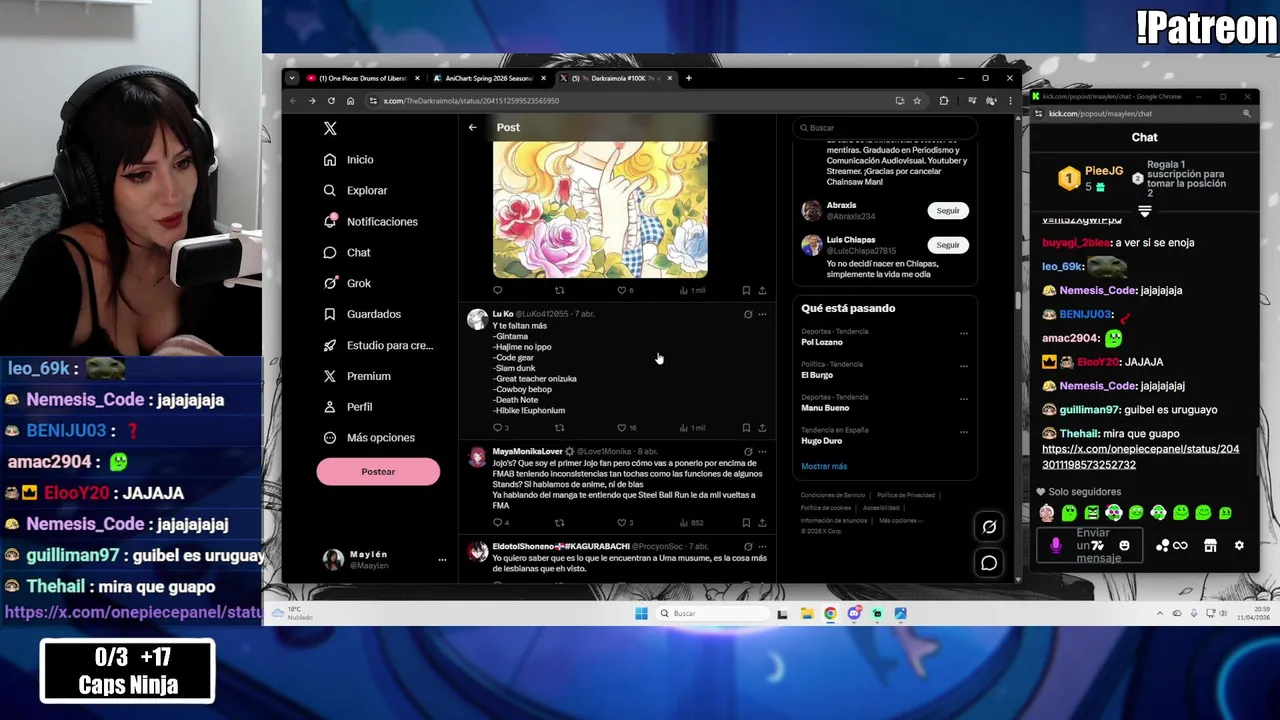Screen dimensions: 1280x720
Task: Open floating messages chat button
Action: pos(989,563)
